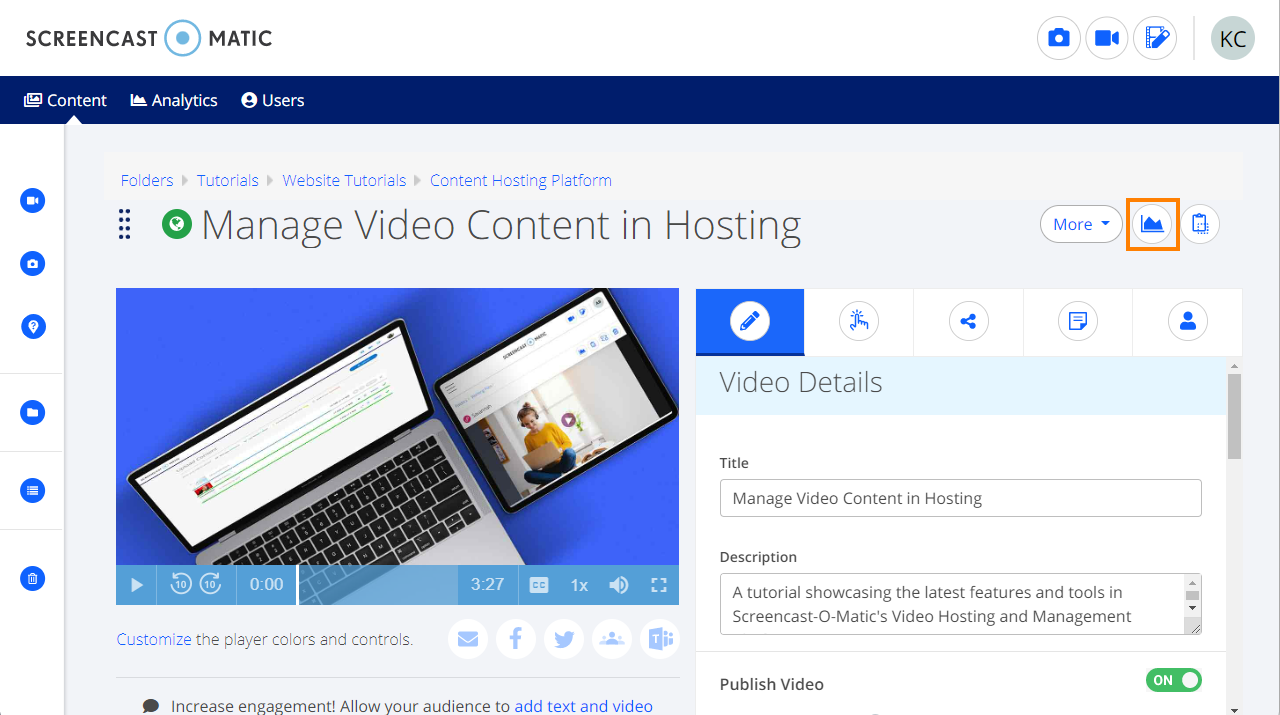
Task: Click the clipboard icon next to analytics
Action: tap(1200, 224)
